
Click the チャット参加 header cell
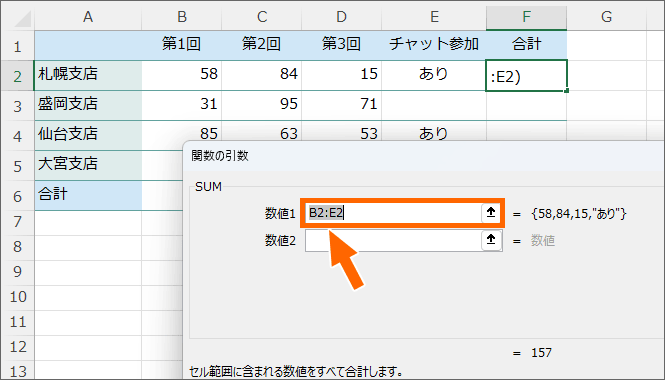tap(434, 45)
